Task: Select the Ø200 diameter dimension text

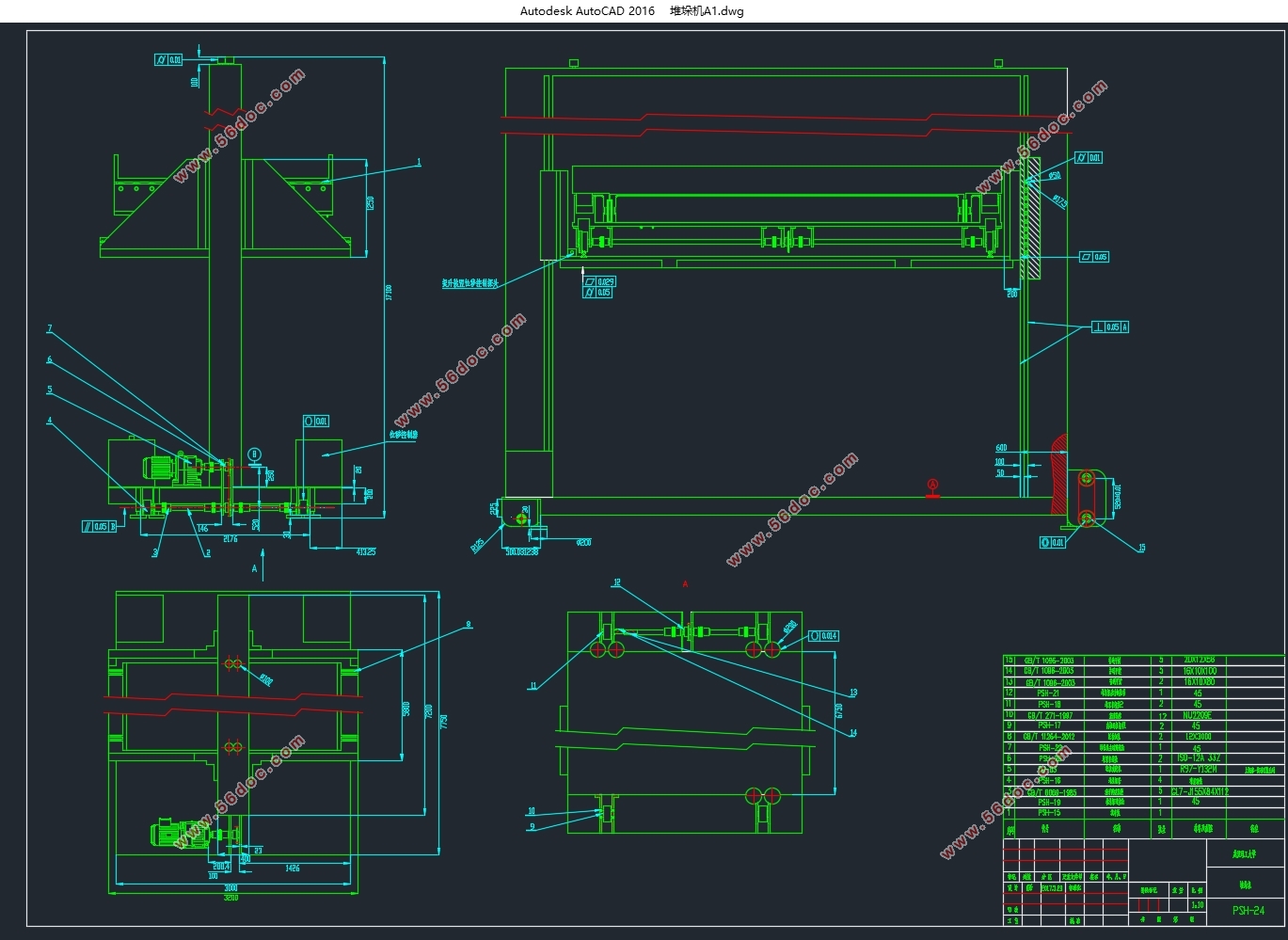Action: pos(583,542)
